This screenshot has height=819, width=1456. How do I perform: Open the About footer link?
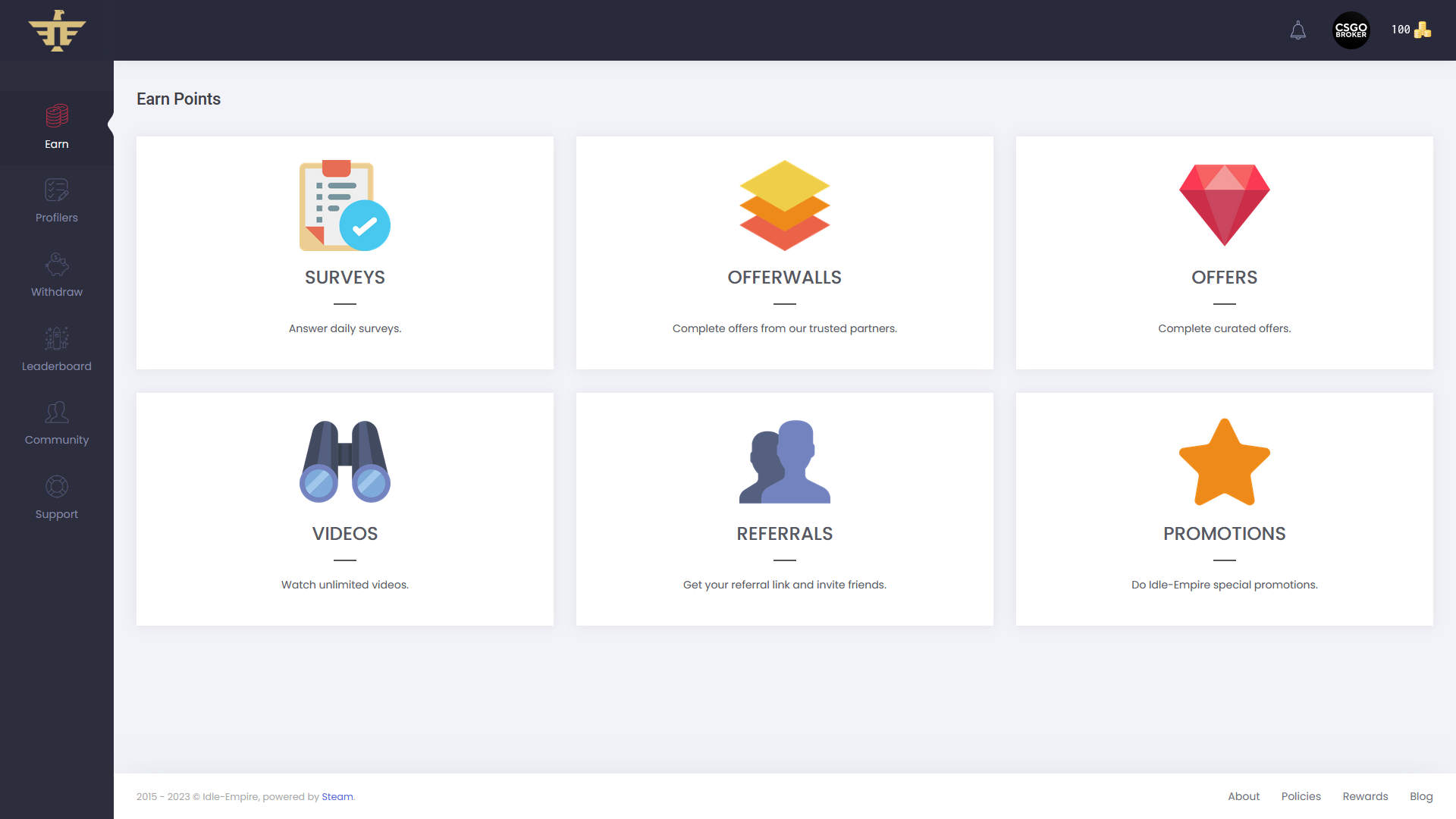tap(1243, 796)
